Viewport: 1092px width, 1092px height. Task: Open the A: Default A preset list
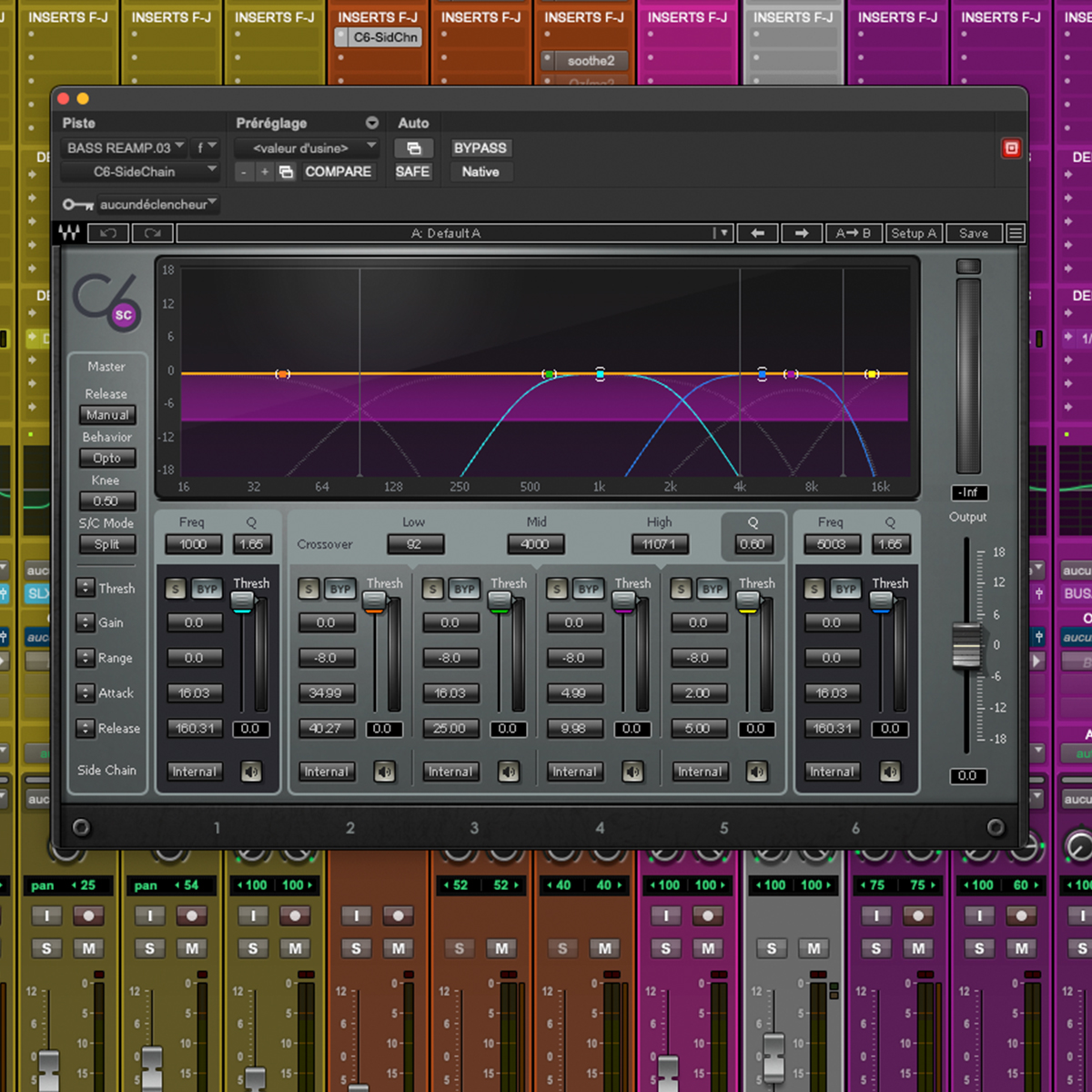pos(455,233)
